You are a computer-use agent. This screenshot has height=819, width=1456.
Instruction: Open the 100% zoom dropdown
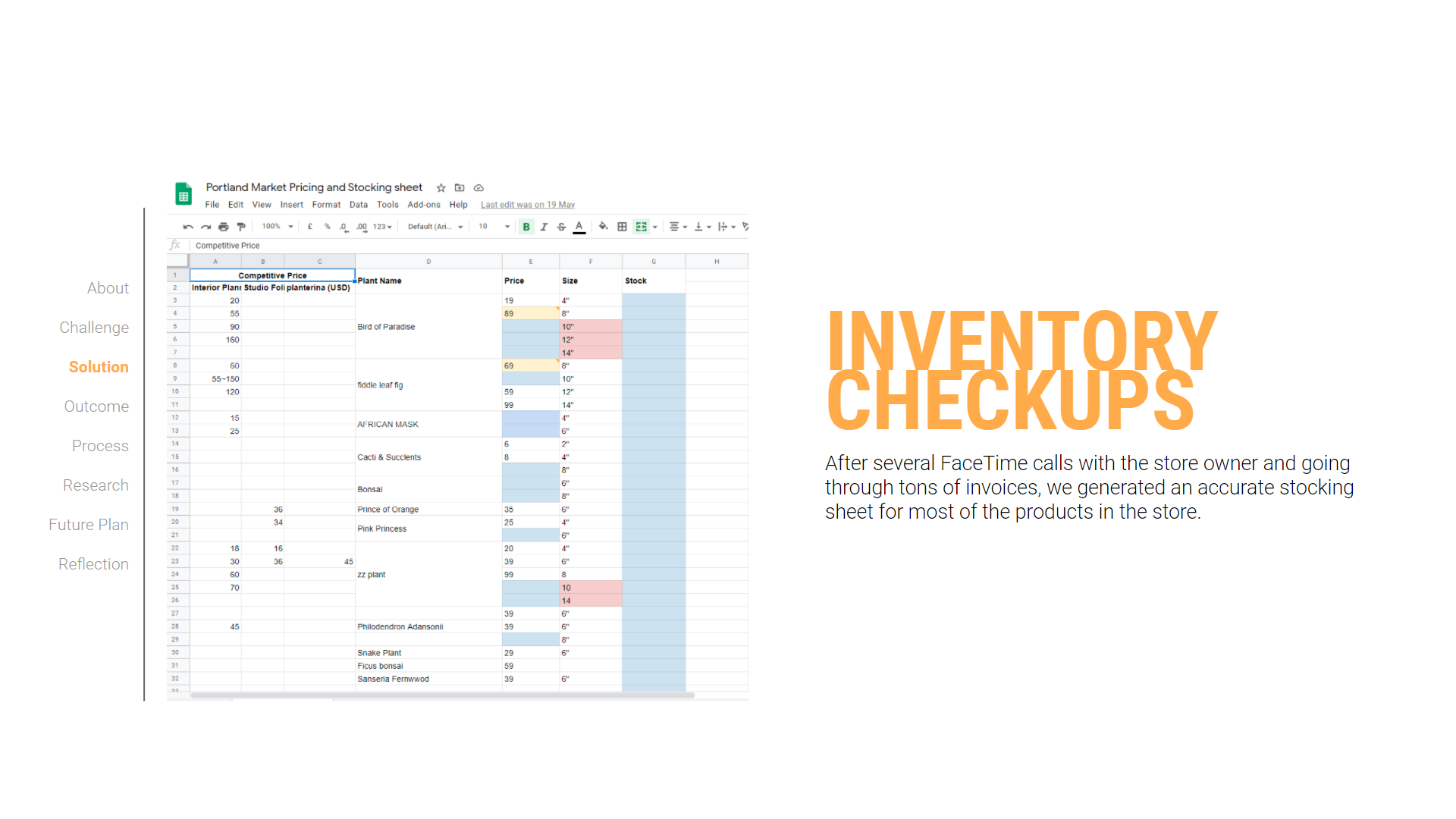277,227
